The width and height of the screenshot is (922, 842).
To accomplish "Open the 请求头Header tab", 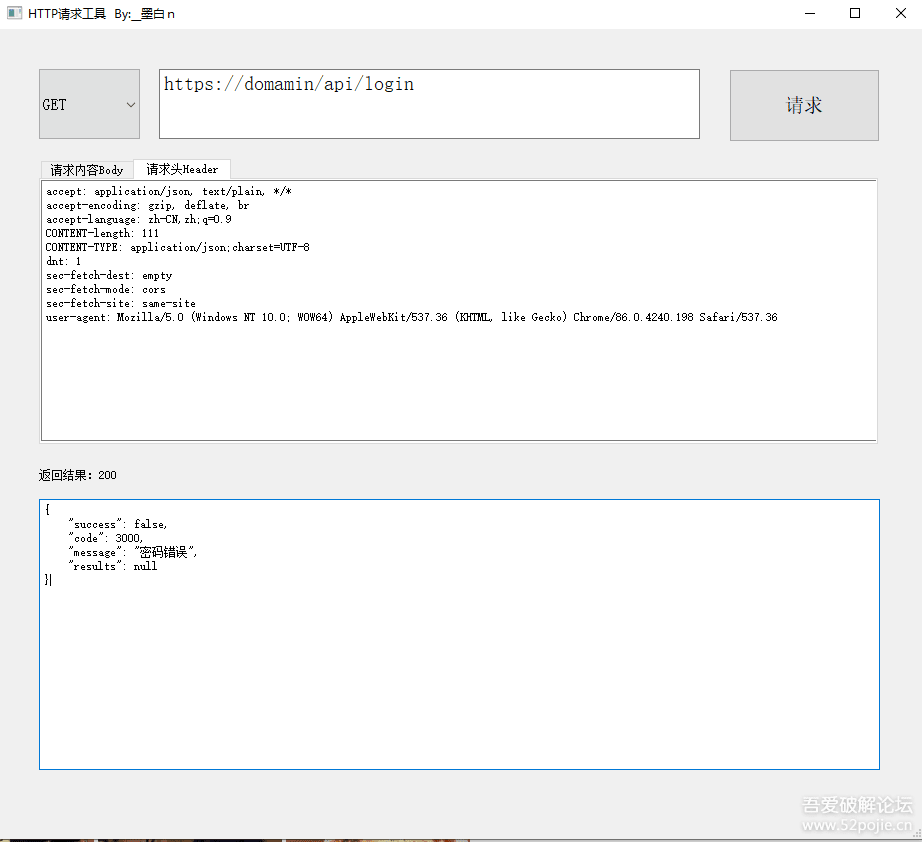I will point(181,169).
